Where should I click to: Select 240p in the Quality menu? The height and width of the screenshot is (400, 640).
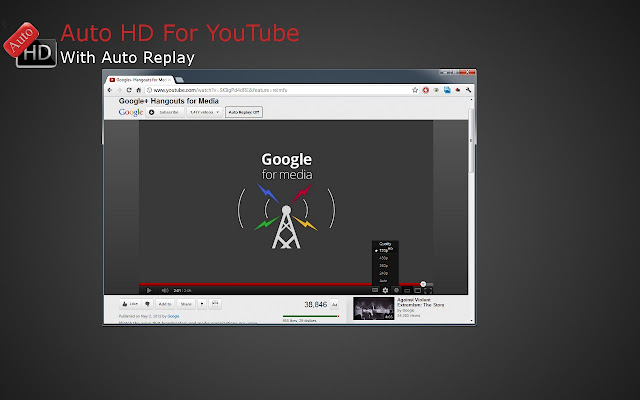point(384,273)
